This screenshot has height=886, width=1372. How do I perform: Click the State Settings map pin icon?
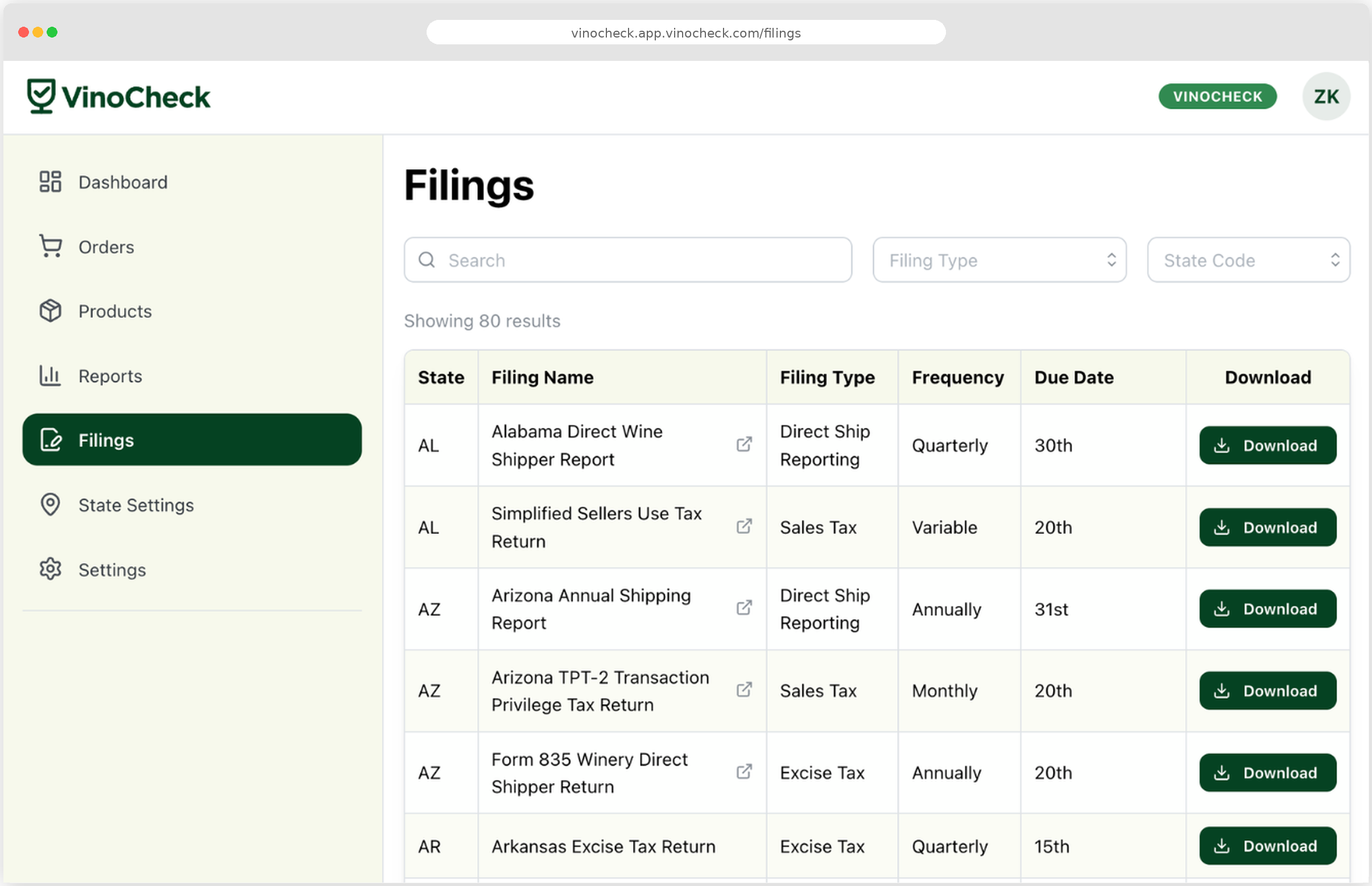50,504
